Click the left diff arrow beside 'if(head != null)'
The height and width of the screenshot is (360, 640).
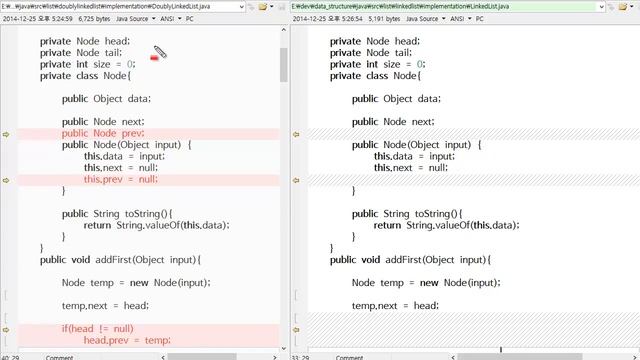[6, 329]
